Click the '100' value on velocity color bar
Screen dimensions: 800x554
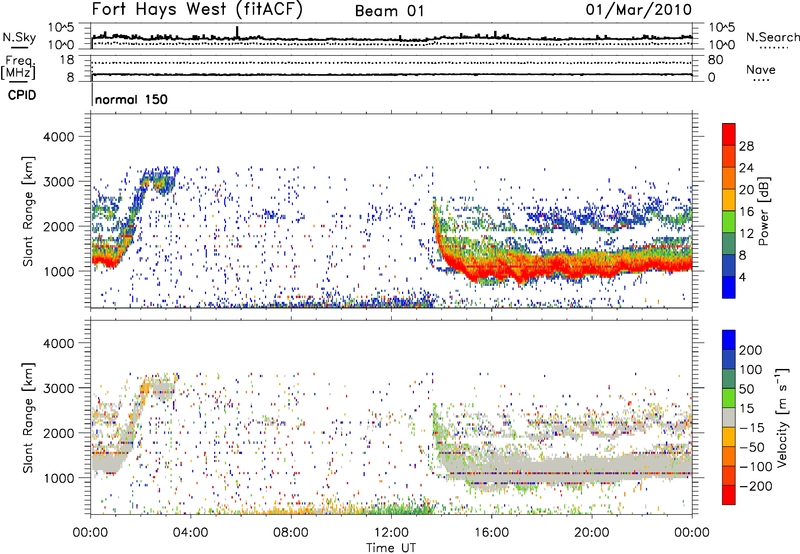point(750,369)
